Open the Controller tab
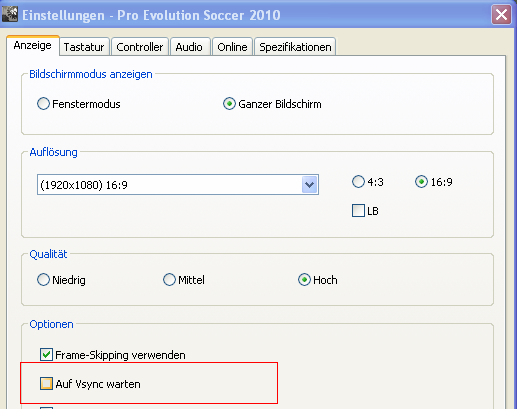 140,47
